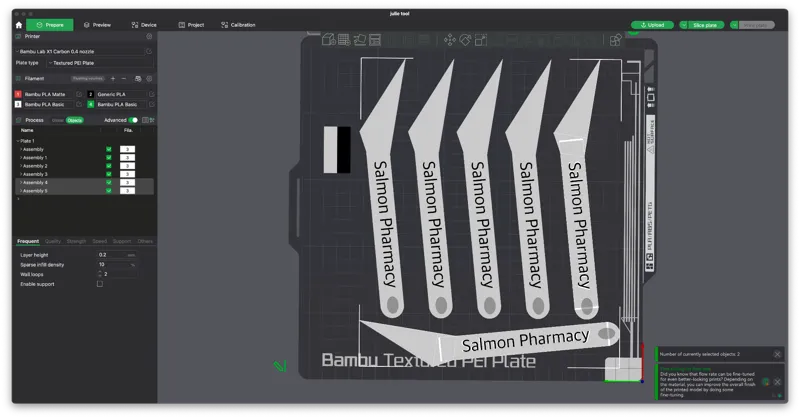Image resolution: width=800 pixels, height=418 pixels.
Task: Open the Strength settings tab
Action: click(77, 241)
